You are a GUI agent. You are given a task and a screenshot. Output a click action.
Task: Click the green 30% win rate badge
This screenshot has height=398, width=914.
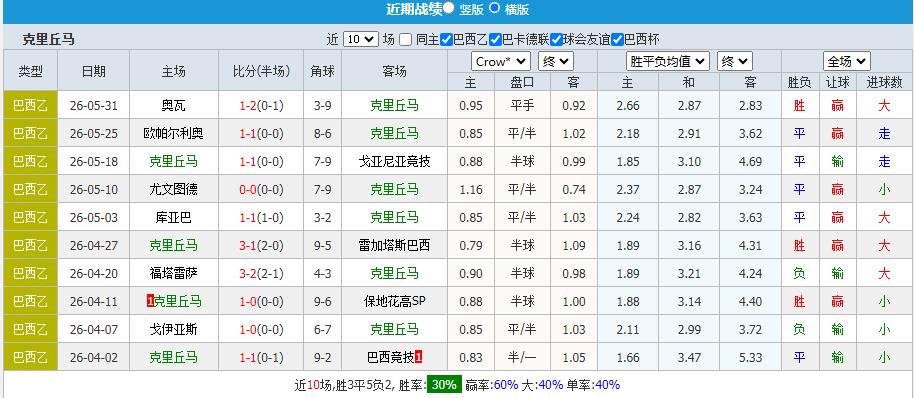pos(444,385)
